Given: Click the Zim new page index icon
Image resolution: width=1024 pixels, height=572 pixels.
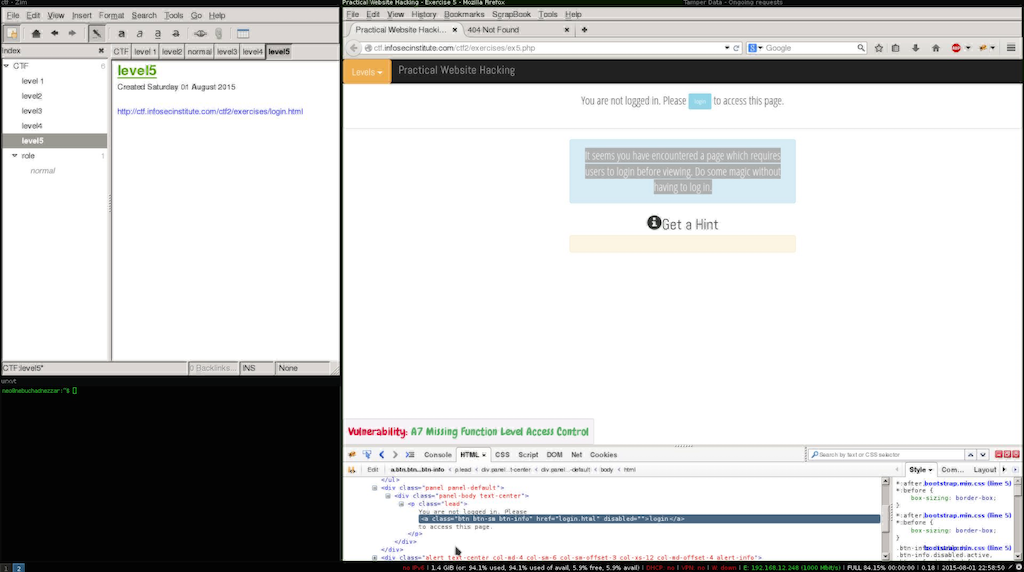Looking at the screenshot, I should (12, 33).
